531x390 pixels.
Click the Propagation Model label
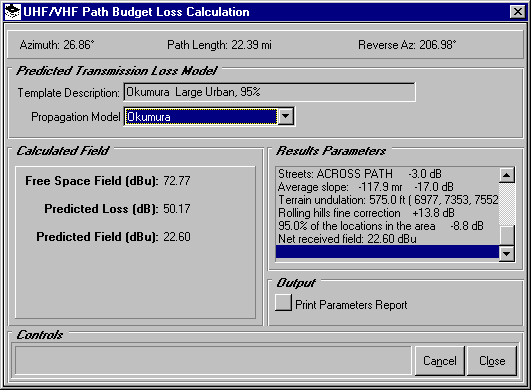(76, 117)
